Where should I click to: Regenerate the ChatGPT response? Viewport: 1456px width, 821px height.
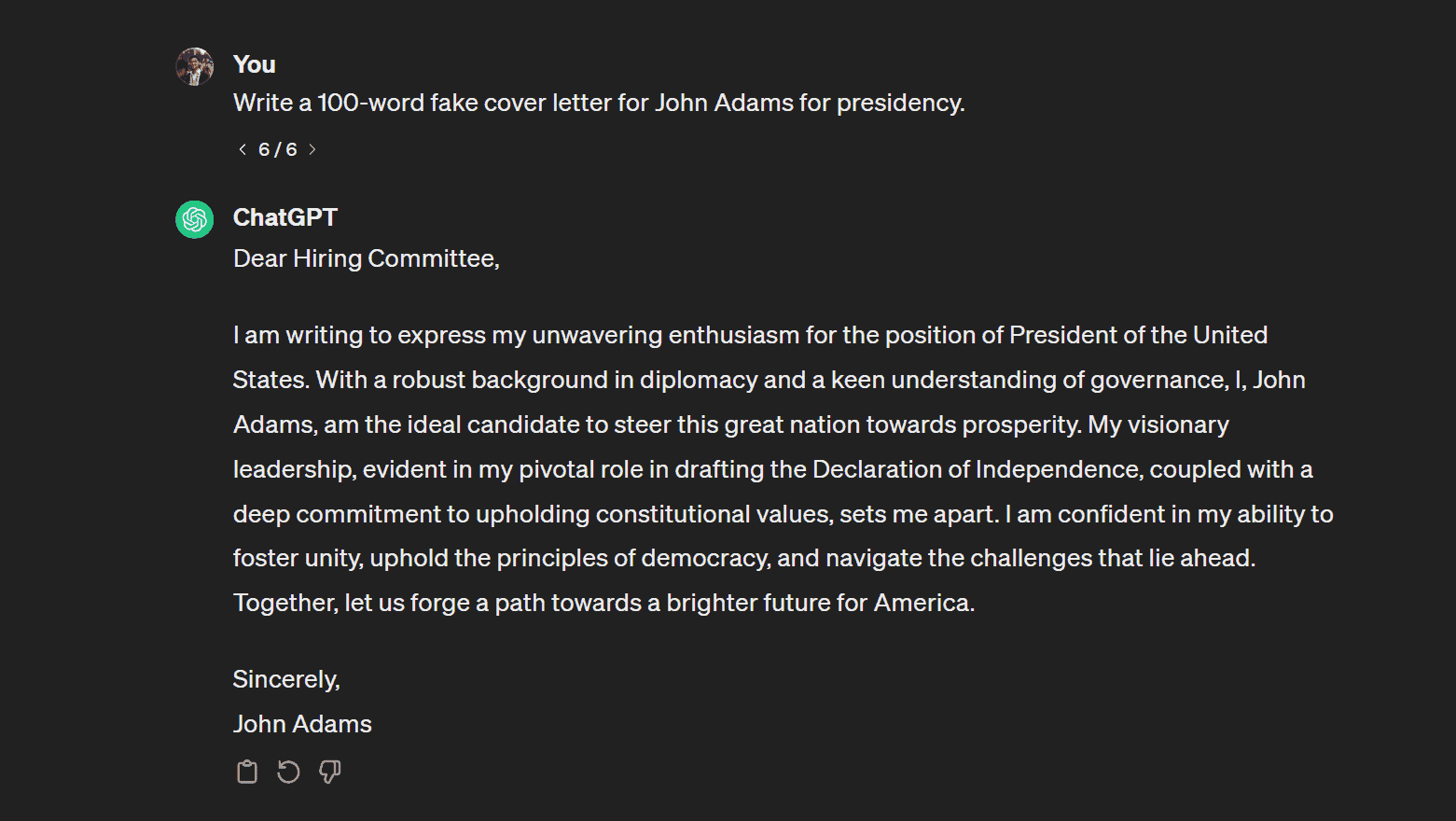pyautogui.click(x=288, y=772)
